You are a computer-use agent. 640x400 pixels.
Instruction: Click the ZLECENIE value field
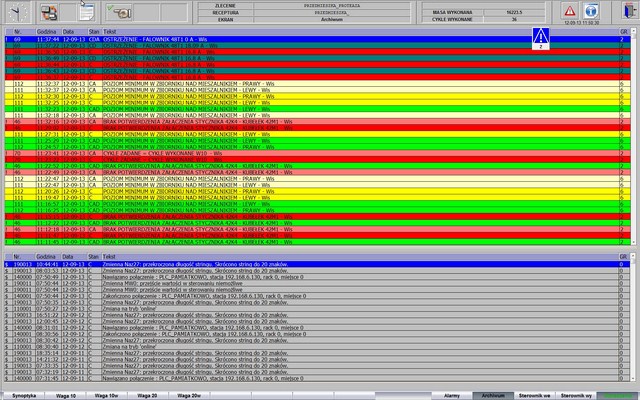(332, 6)
